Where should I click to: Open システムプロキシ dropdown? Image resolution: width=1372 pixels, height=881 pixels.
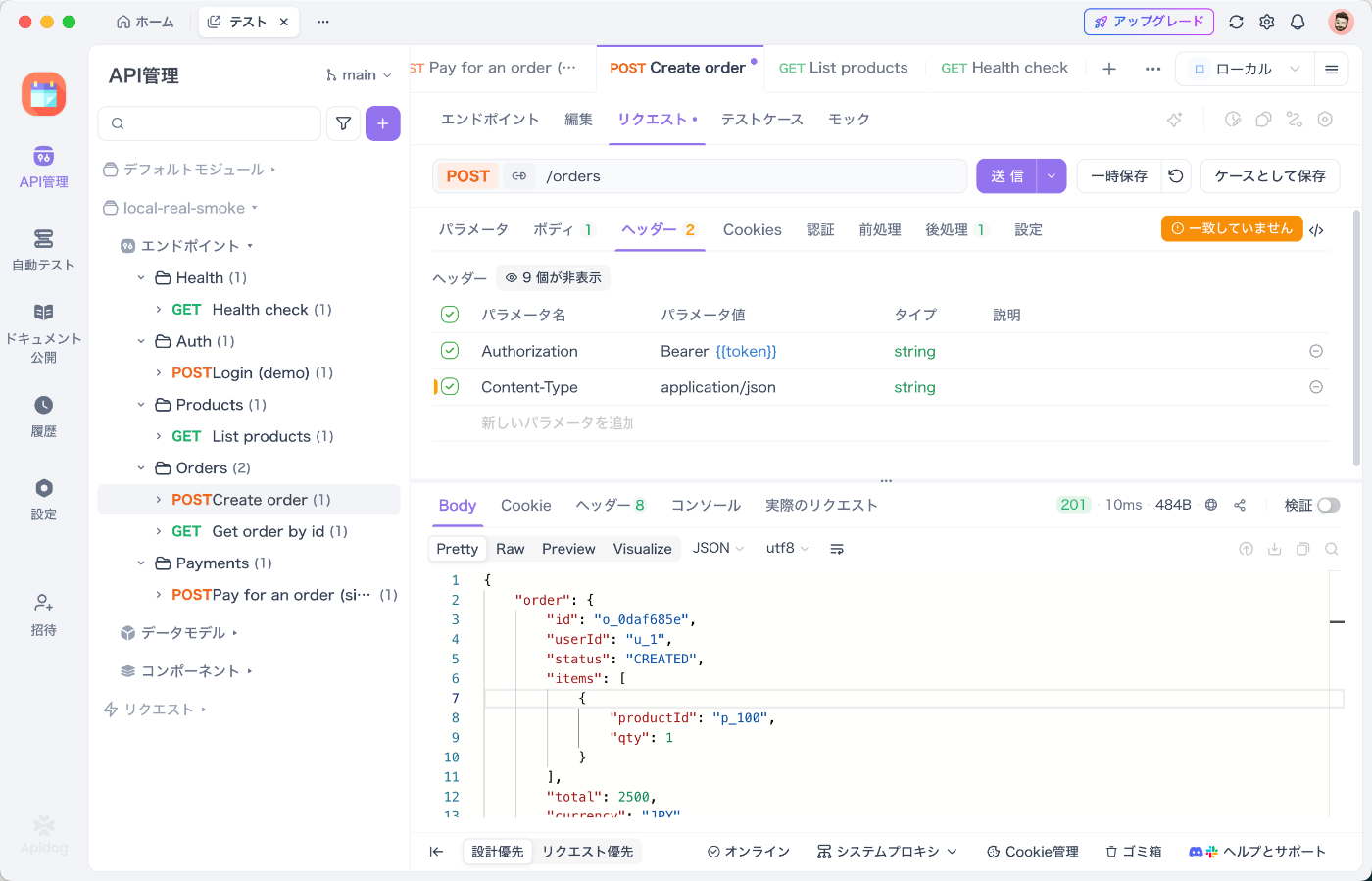887,852
